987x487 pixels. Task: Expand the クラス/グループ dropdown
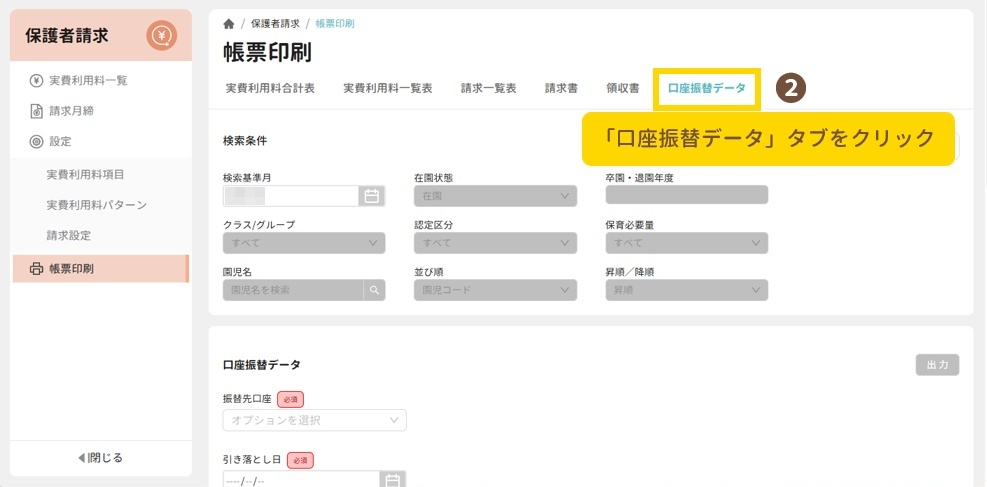point(304,243)
